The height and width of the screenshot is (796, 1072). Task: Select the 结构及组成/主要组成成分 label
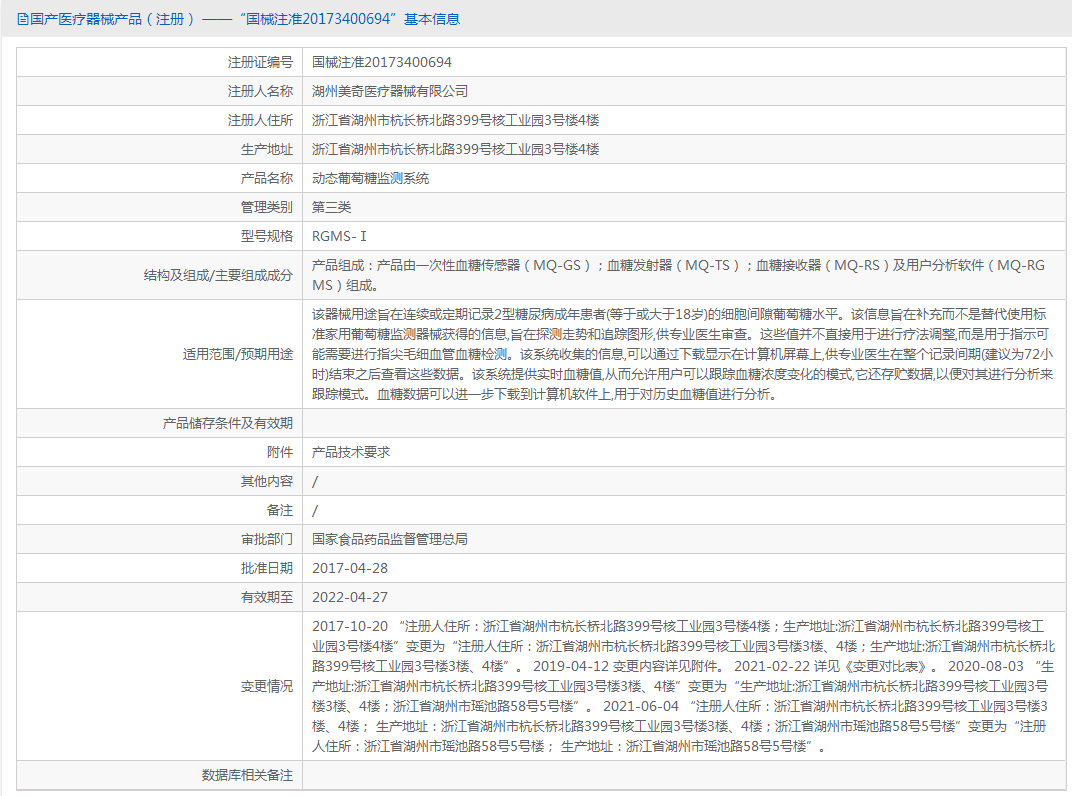(218, 275)
